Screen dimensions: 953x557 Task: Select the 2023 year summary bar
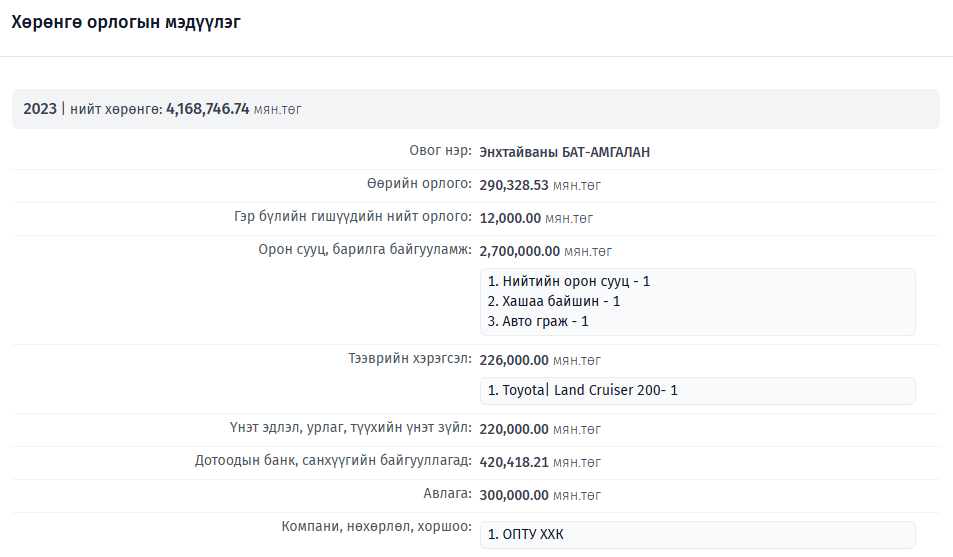tap(475, 109)
